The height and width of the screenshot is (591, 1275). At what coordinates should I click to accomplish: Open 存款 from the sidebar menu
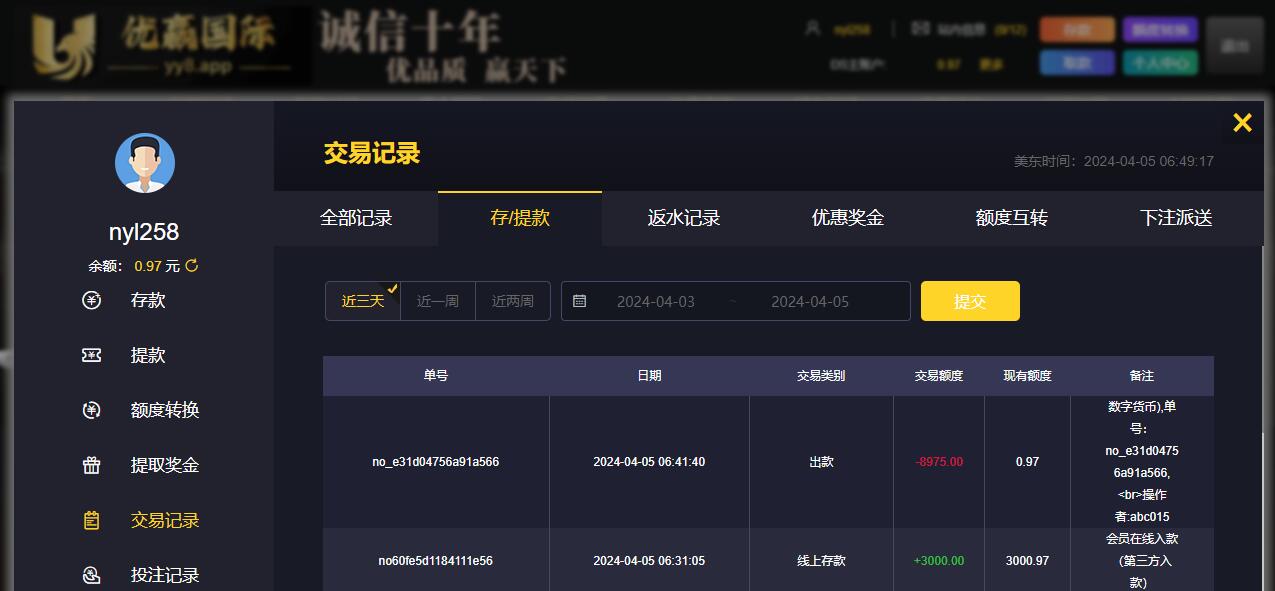[x=148, y=300]
